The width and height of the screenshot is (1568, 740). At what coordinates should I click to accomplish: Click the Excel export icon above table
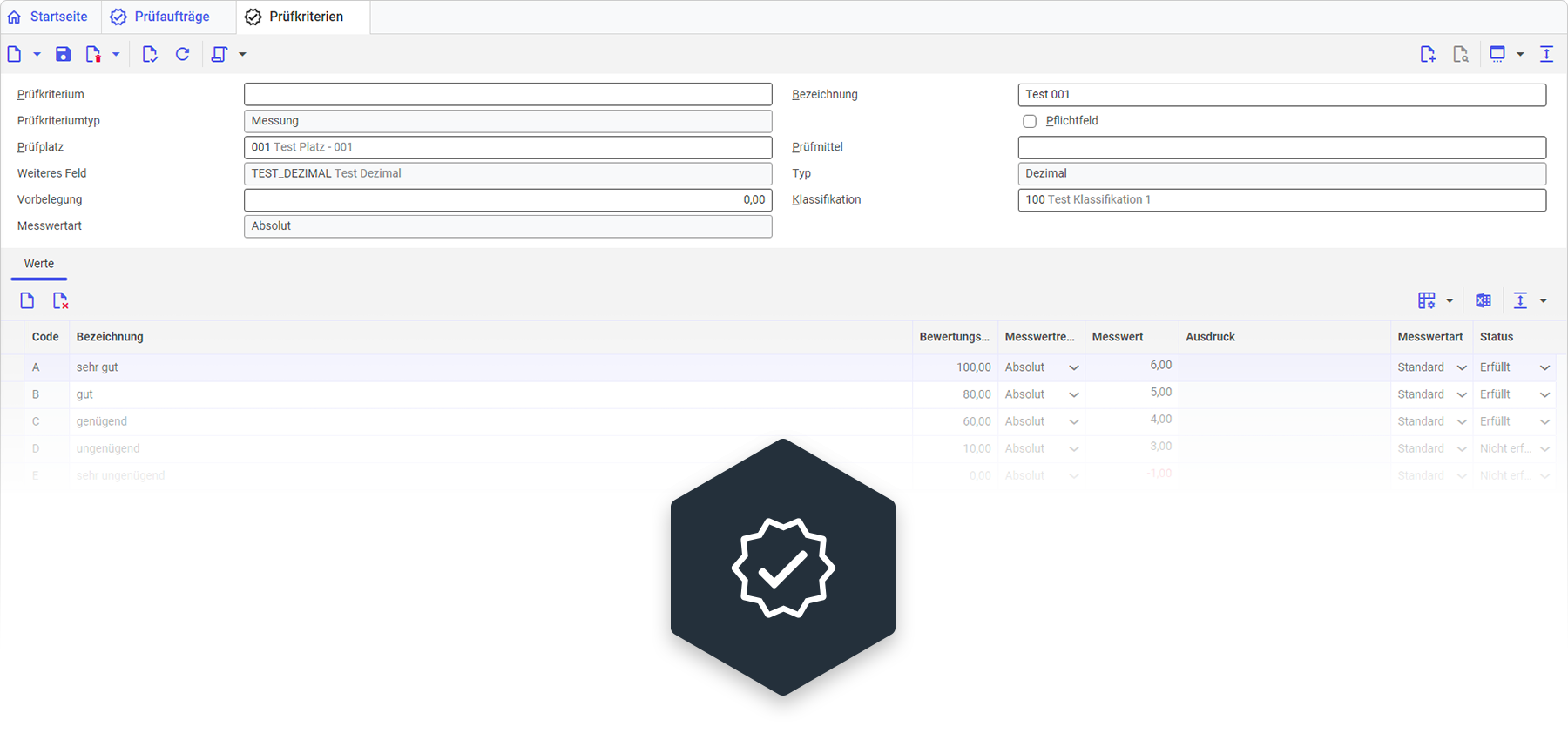(1484, 300)
